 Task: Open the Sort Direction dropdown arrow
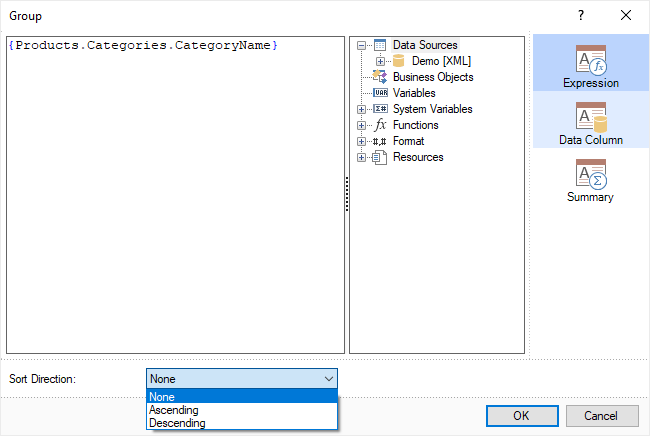(x=329, y=379)
